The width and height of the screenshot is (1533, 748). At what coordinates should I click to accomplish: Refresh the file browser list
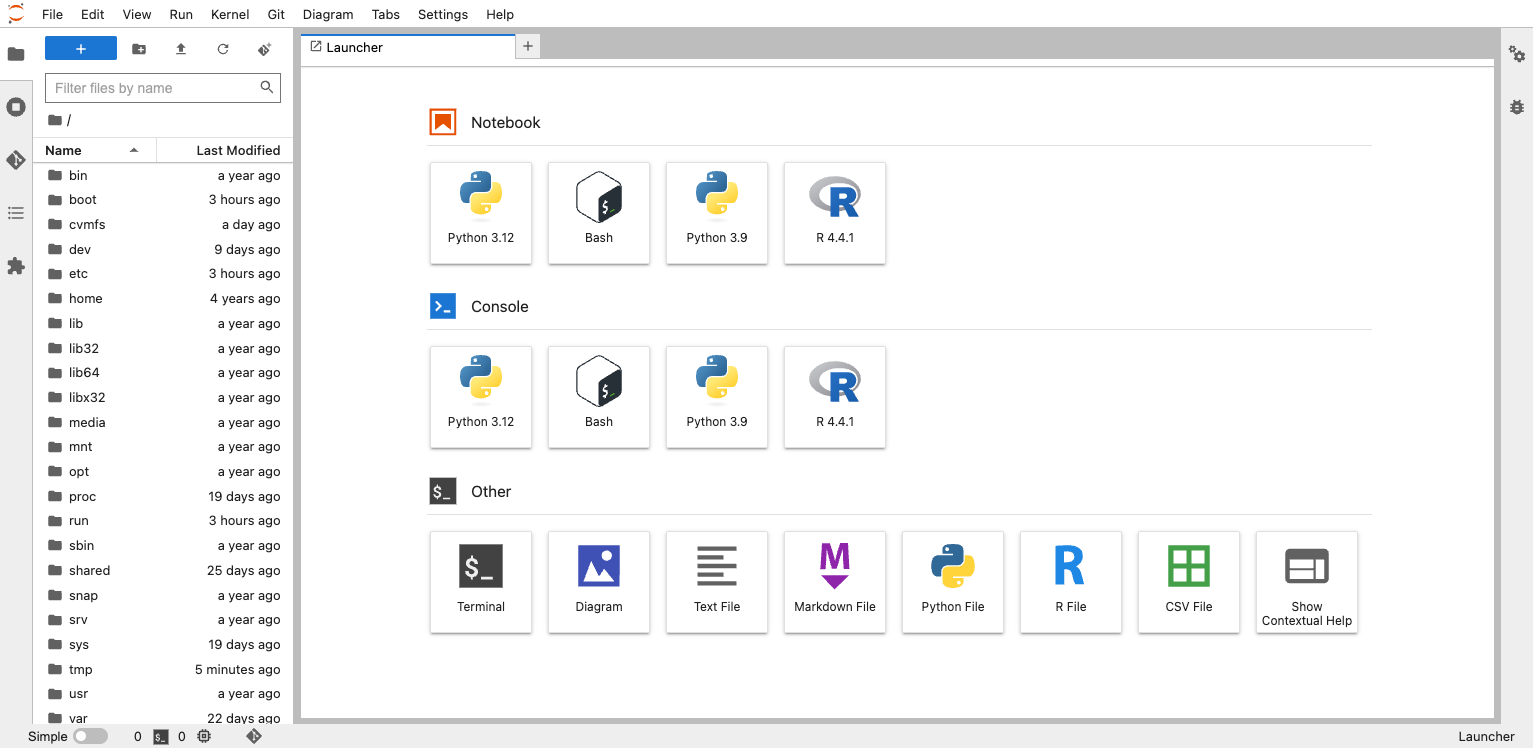(223, 49)
